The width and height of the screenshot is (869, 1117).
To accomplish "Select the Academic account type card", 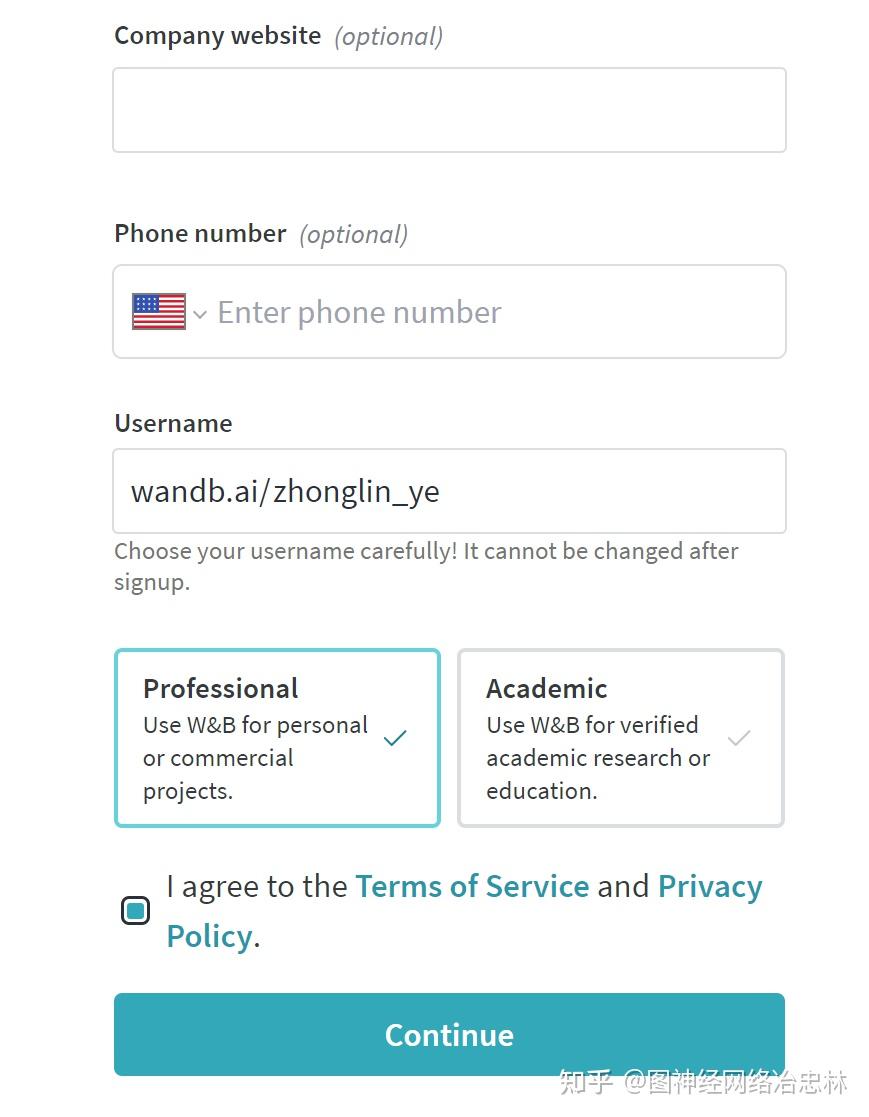I will coord(620,738).
